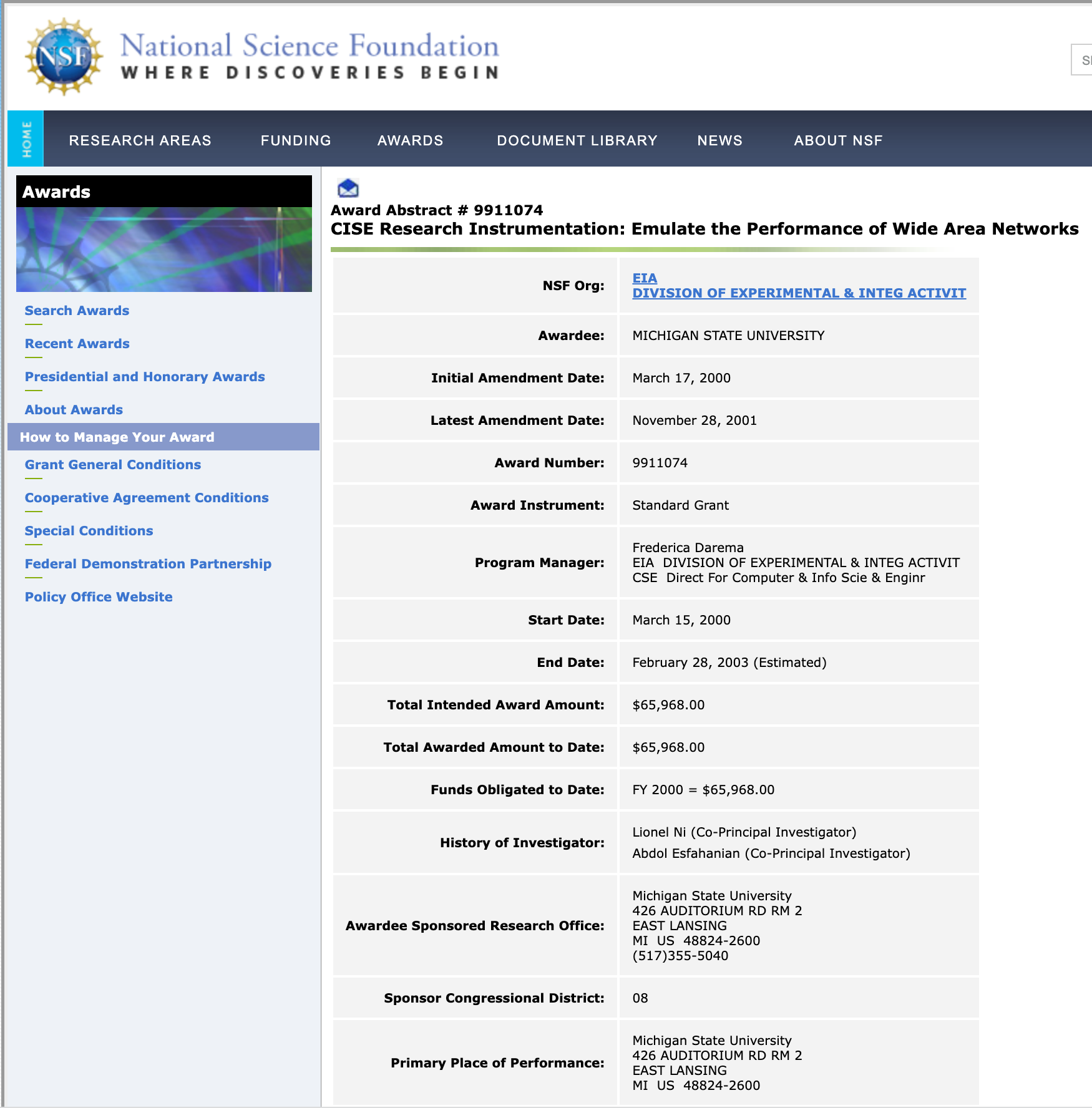Click the Award Abstract # 9911074 heading
Screen dimensions: 1092x1108
pyautogui.click(x=437, y=210)
